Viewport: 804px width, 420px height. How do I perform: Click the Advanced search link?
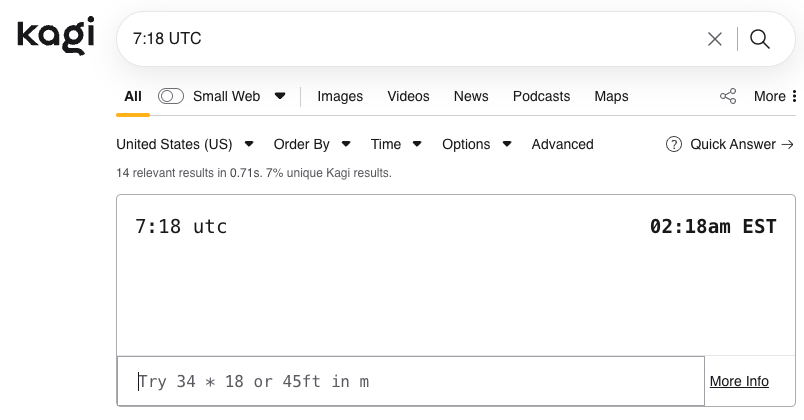point(562,144)
